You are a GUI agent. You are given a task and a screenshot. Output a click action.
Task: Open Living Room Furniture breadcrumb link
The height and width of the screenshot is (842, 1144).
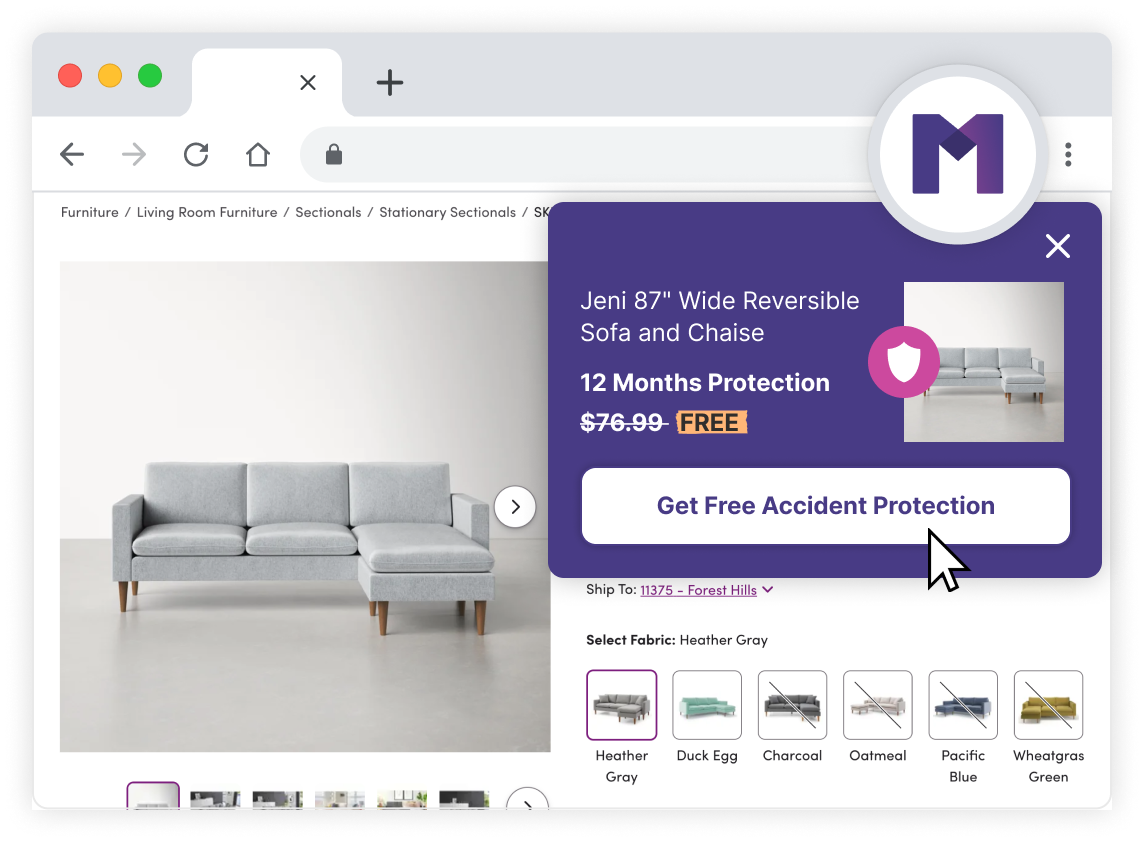click(207, 212)
